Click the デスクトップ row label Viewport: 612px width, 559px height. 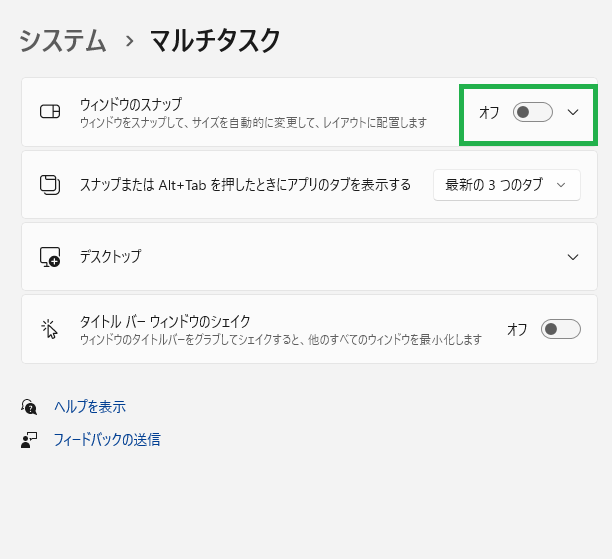(x=110, y=256)
